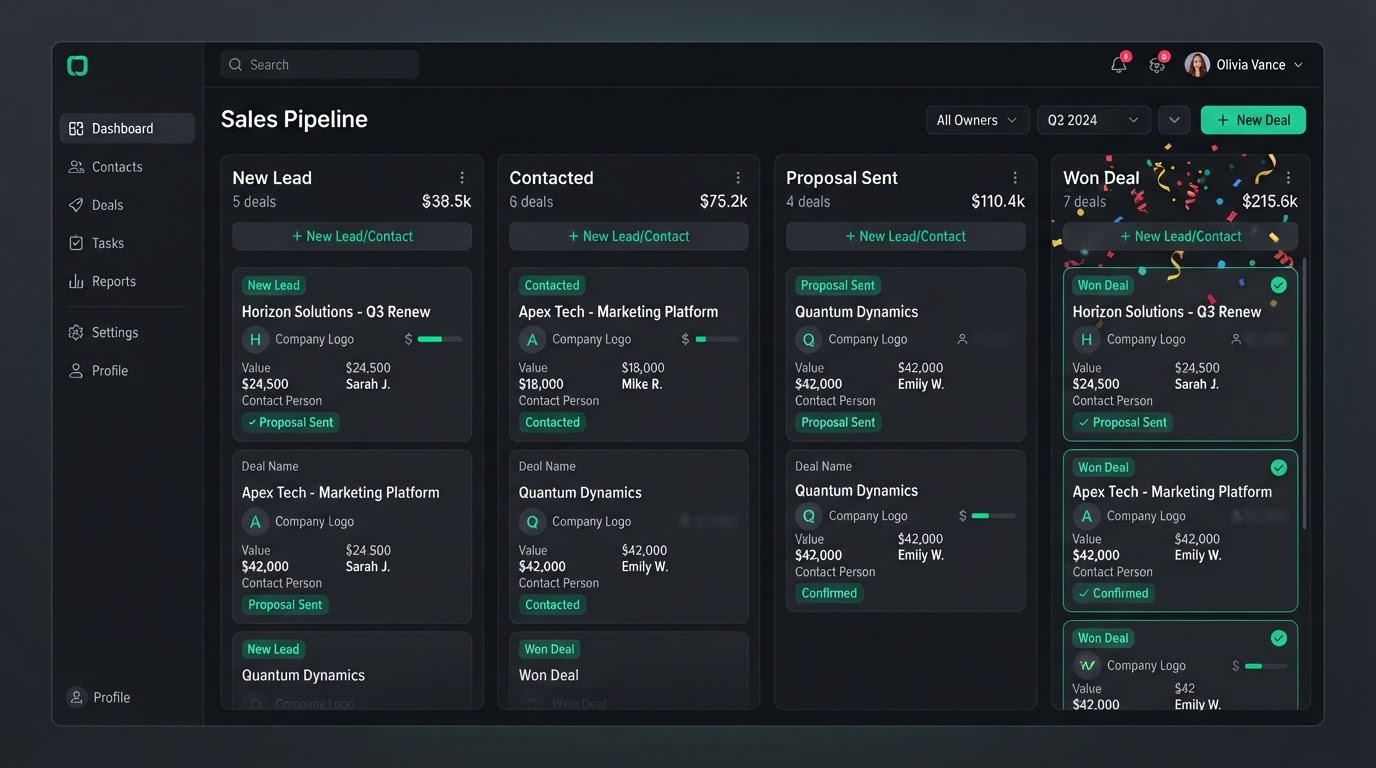
Task: Click the progress bar on New Lead's Horizon Solutions card
Action: (440, 340)
